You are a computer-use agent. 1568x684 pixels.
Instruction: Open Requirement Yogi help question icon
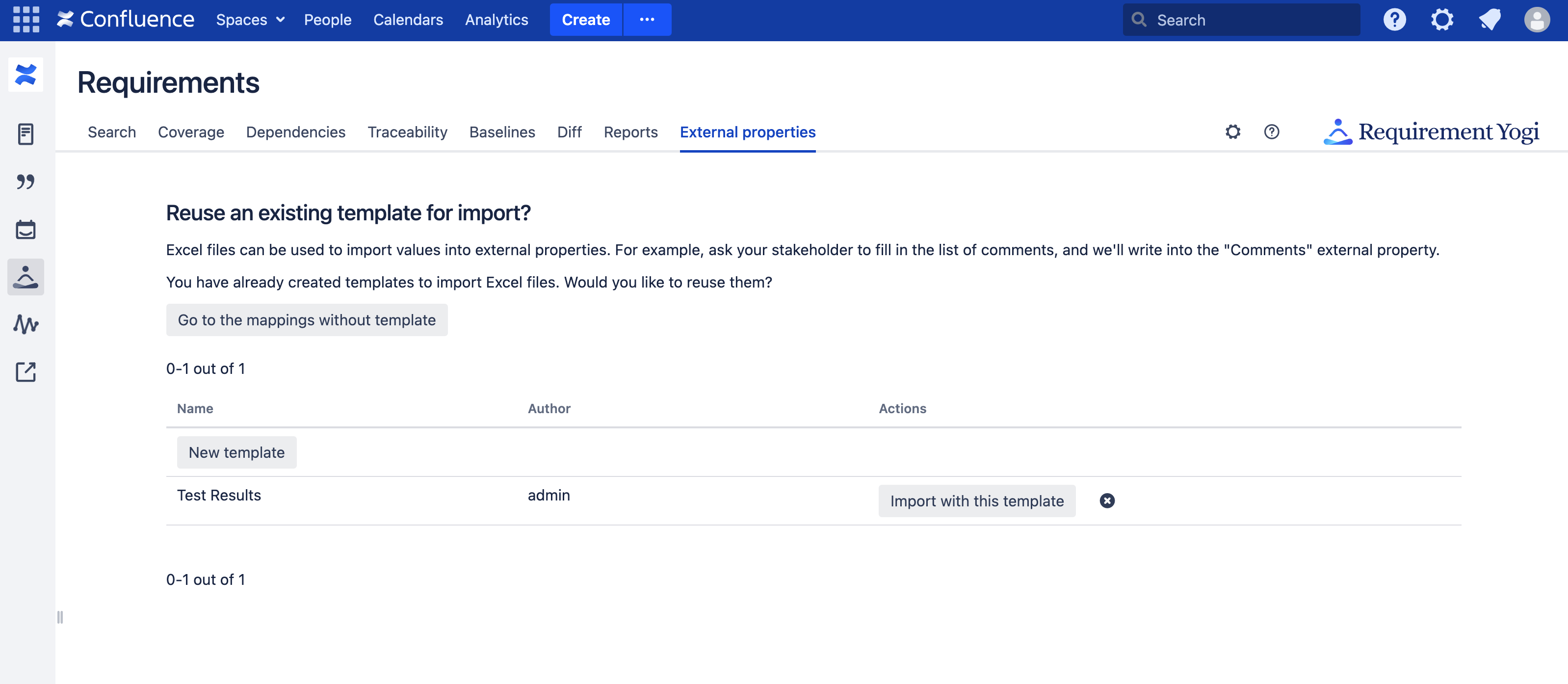[x=1271, y=132]
